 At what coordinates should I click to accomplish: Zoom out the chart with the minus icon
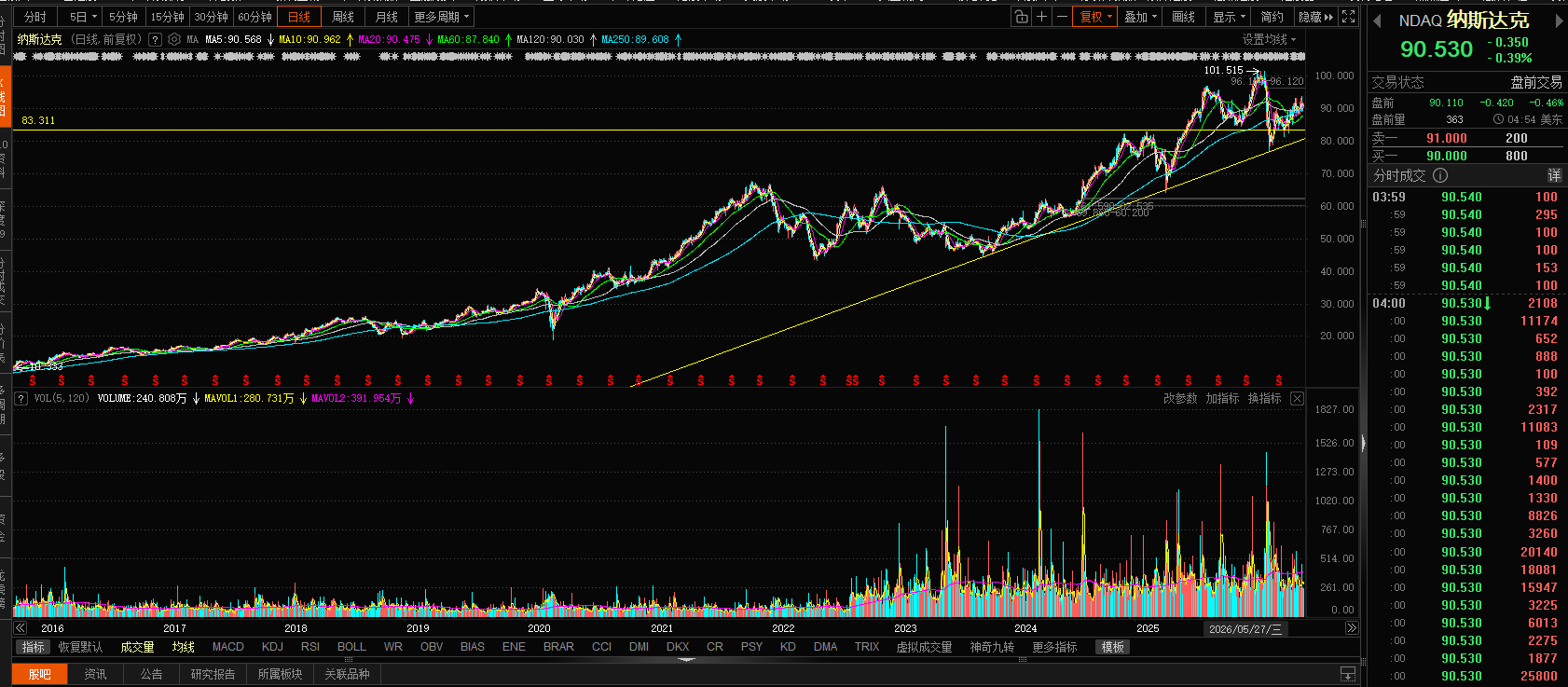pos(1062,17)
